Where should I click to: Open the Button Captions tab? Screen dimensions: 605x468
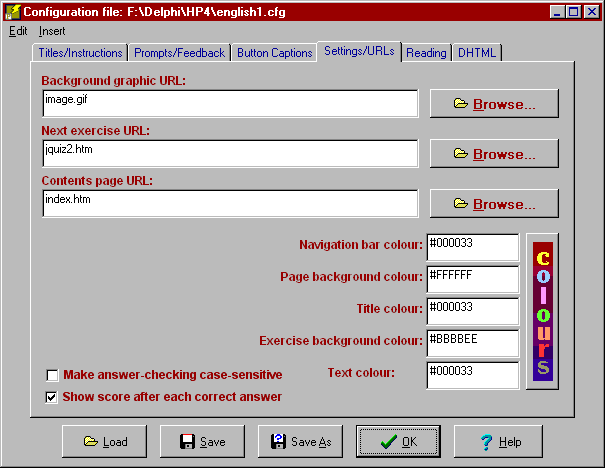point(274,53)
